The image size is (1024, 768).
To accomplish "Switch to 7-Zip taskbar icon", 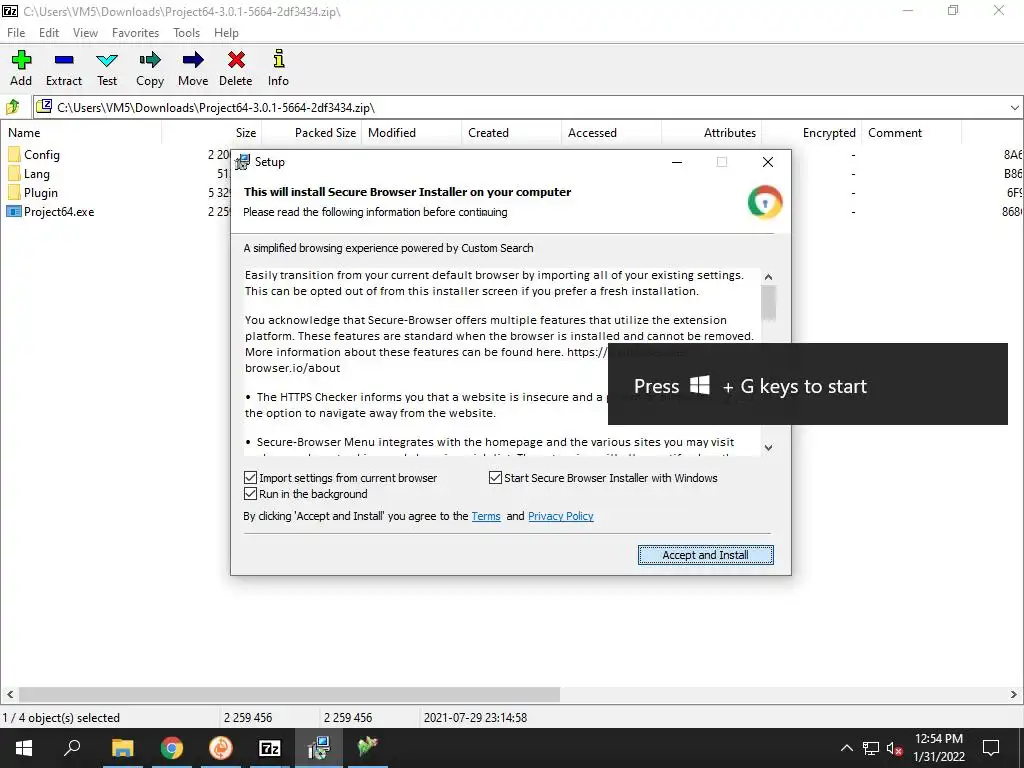I will point(270,748).
